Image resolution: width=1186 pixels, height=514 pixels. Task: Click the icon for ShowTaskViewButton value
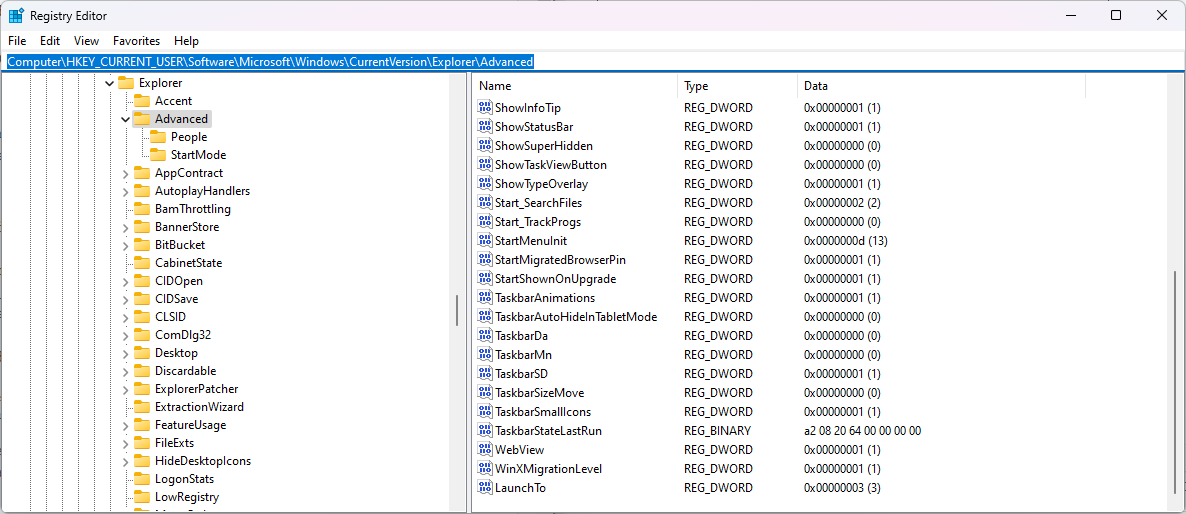click(x=485, y=165)
